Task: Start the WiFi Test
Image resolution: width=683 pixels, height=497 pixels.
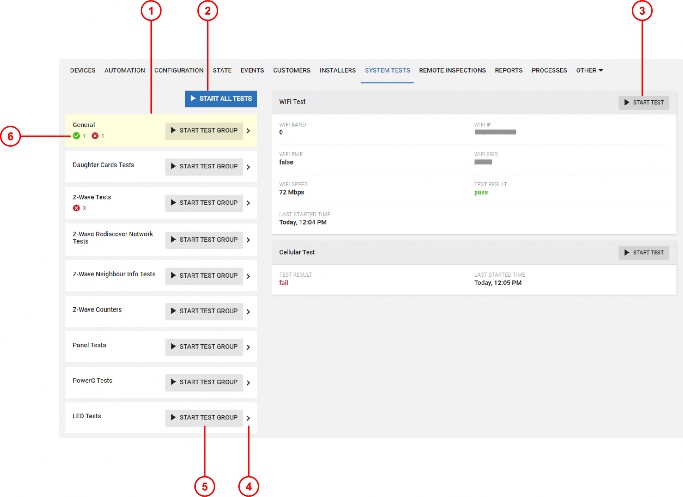Action: tap(643, 102)
